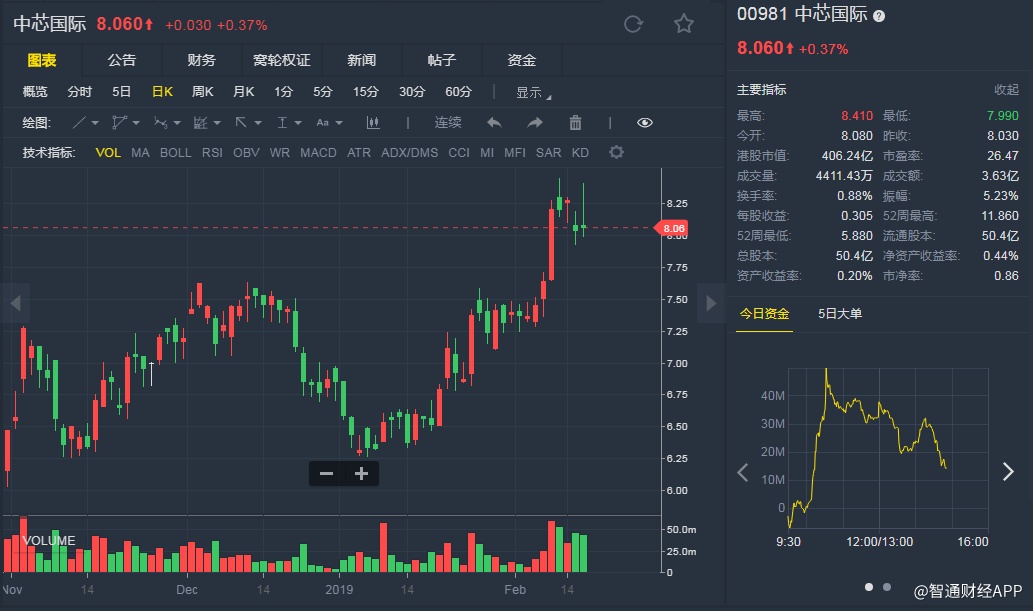Add stock to favorites with star icon
The height and width of the screenshot is (611, 1033).
[684, 24]
